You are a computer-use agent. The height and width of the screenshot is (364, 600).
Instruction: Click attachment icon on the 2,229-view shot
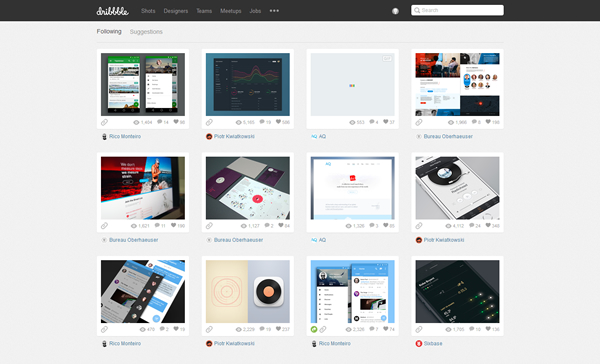(x=209, y=330)
